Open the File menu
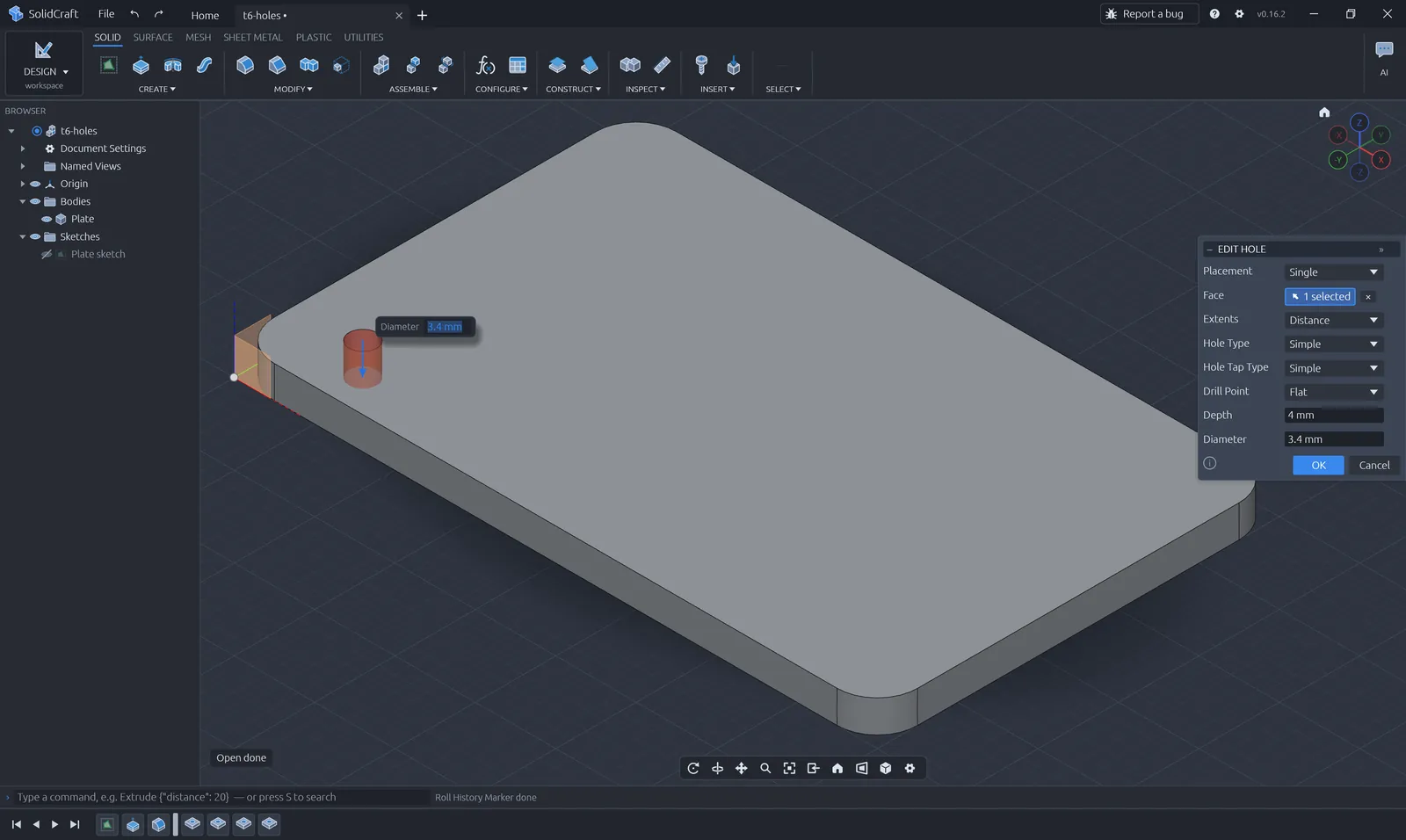This screenshot has width=1406, height=840. point(106,14)
